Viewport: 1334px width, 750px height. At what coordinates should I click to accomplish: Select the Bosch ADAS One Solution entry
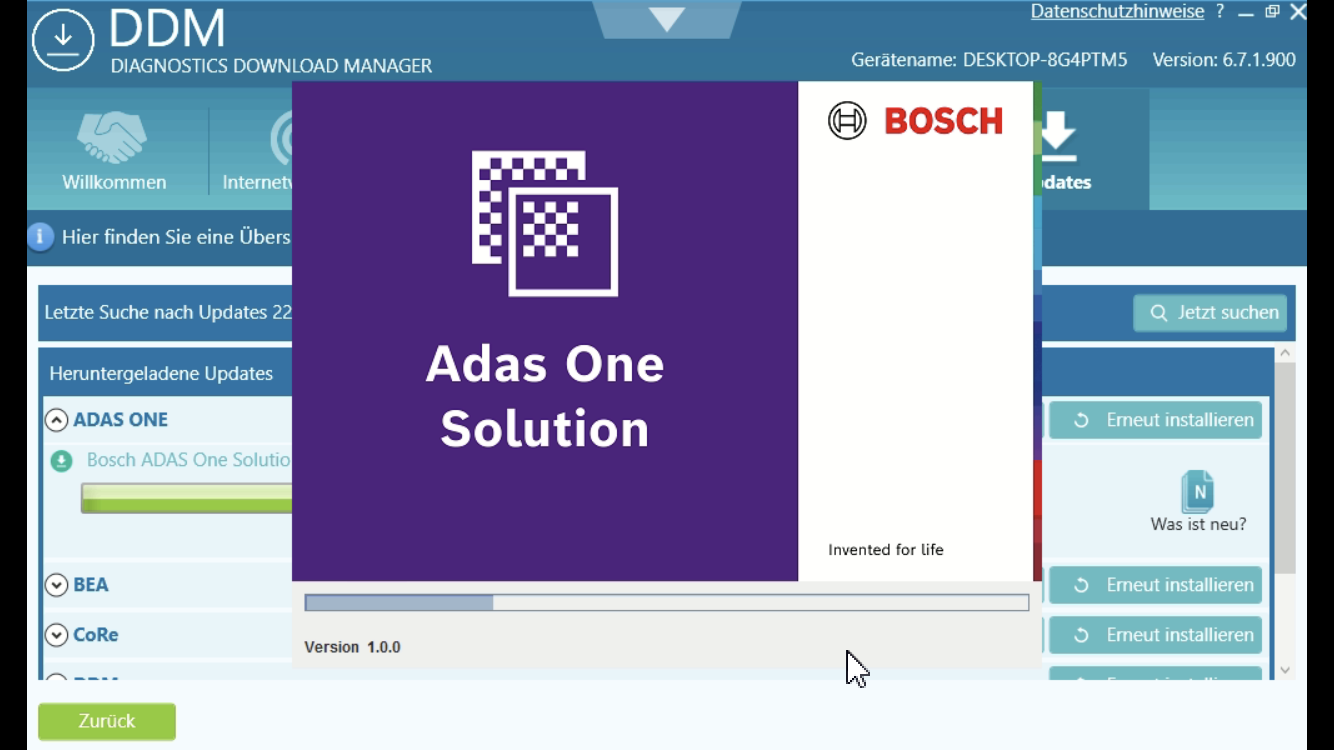(189, 460)
